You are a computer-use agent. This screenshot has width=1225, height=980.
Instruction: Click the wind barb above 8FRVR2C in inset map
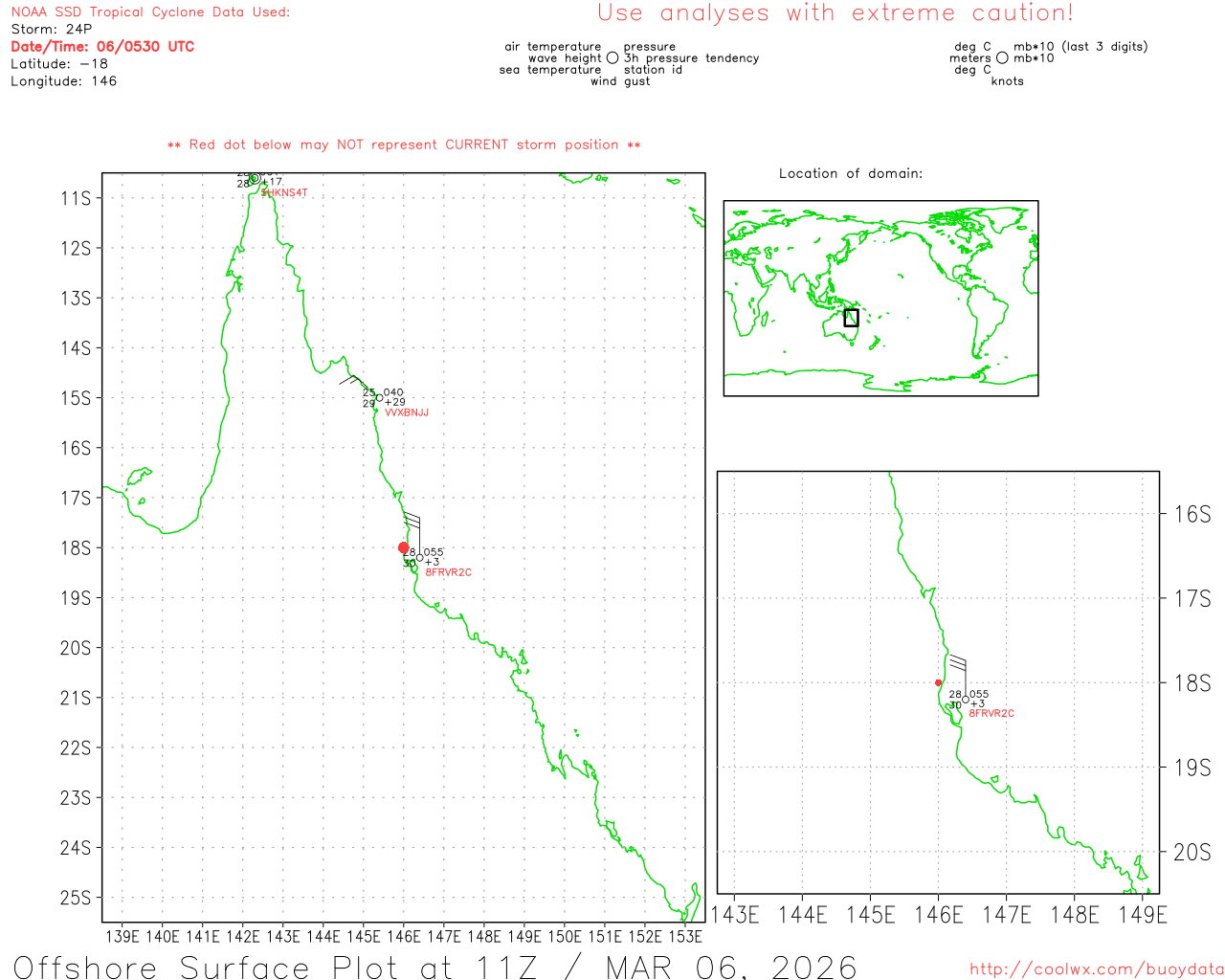click(957, 674)
